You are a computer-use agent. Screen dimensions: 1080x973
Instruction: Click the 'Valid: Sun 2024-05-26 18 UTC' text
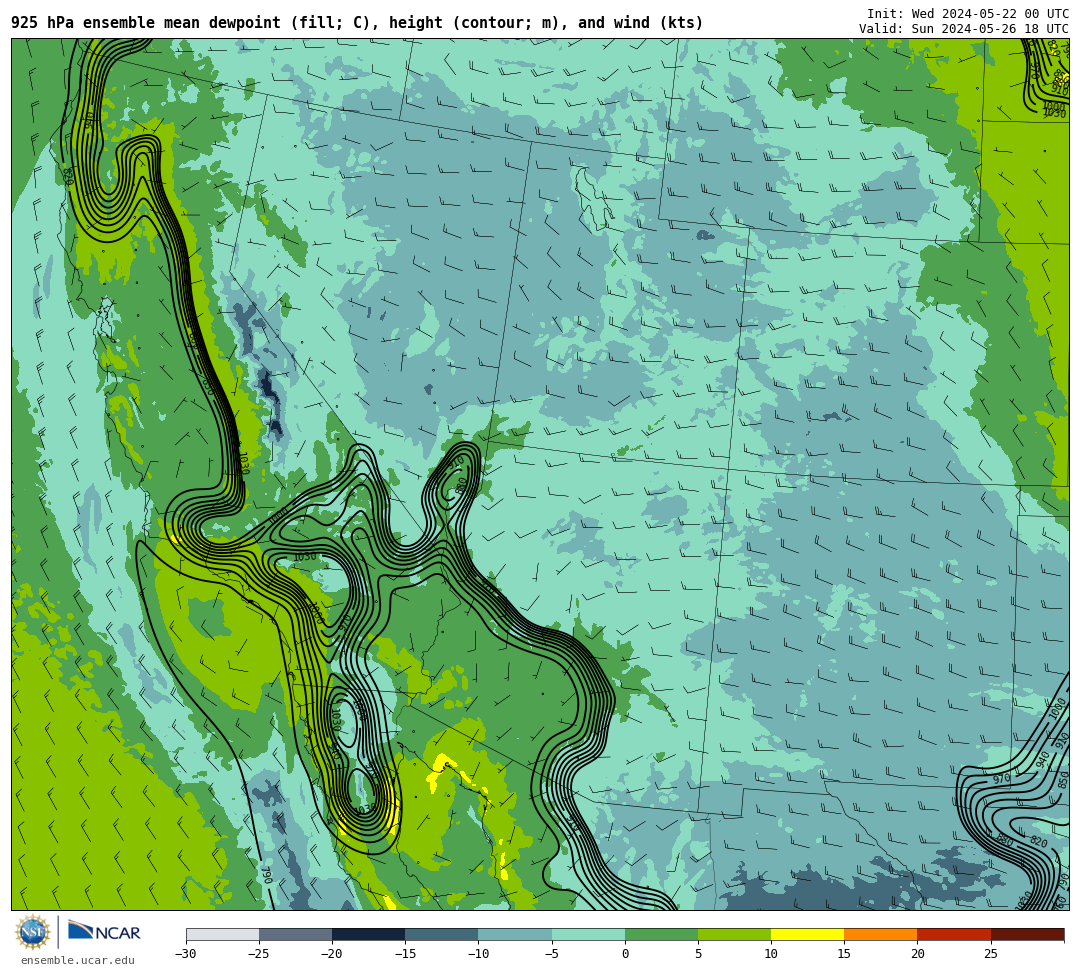964,29
